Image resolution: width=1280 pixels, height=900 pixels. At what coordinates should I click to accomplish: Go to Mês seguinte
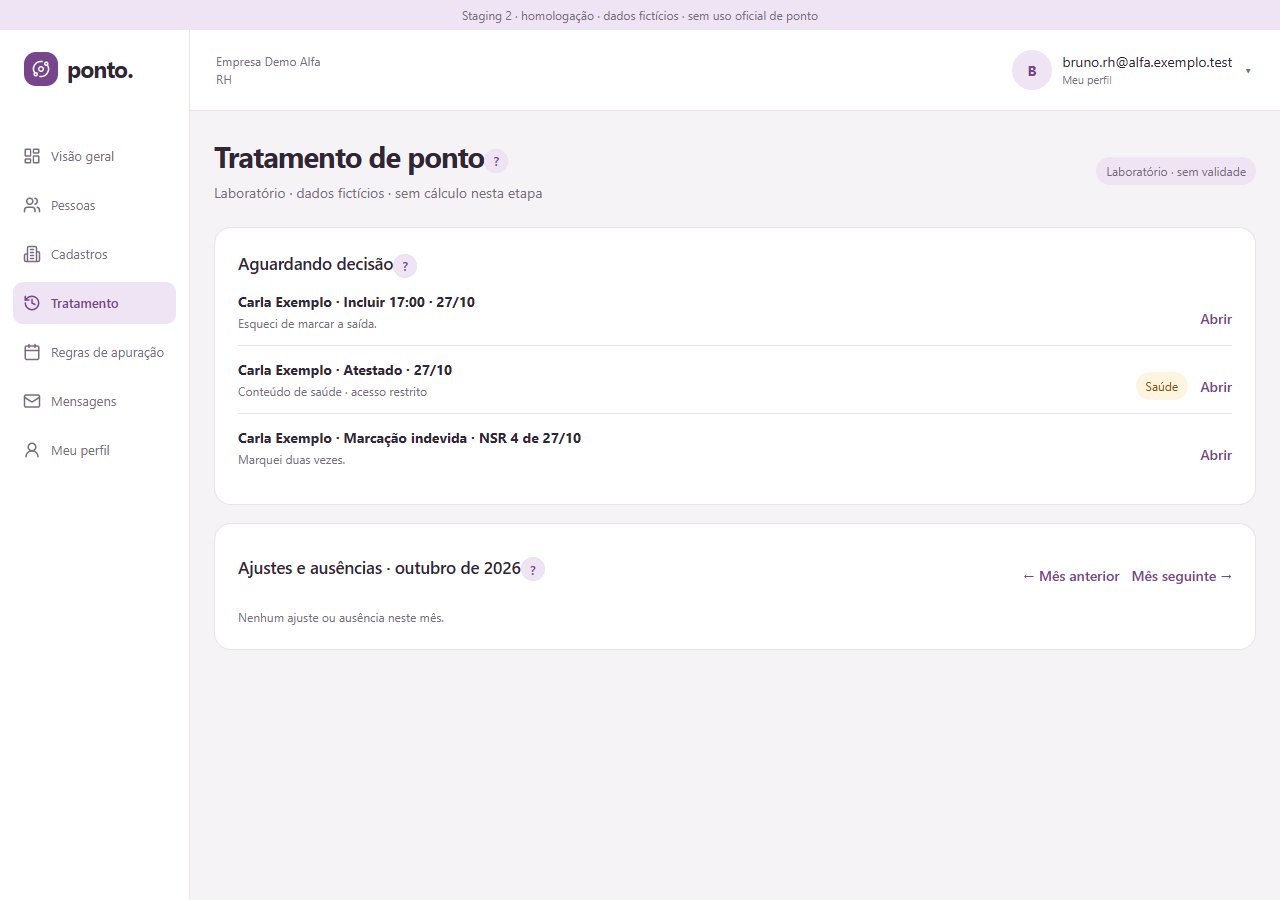1182,576
